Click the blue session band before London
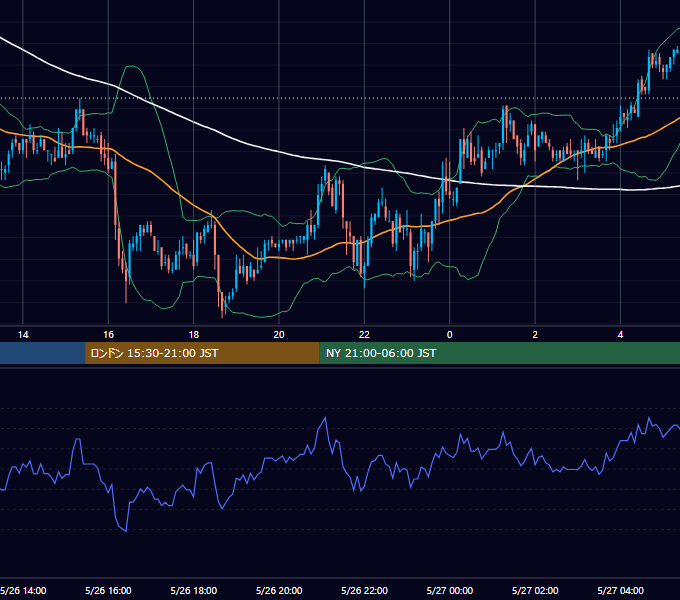 [42, 353]
